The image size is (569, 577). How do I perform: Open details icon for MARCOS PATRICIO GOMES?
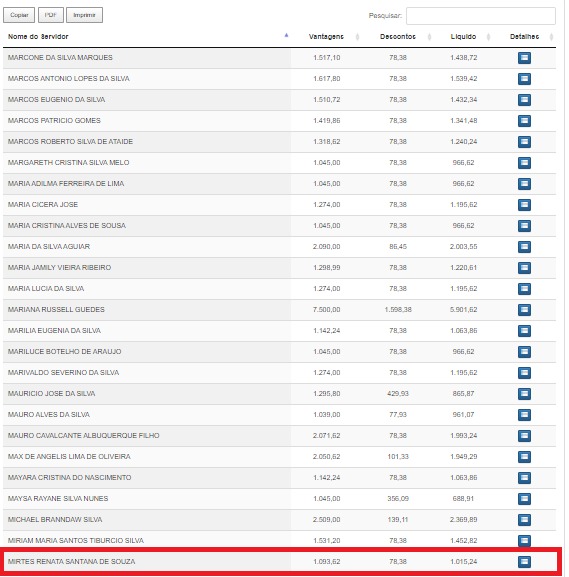click(524, 121)
